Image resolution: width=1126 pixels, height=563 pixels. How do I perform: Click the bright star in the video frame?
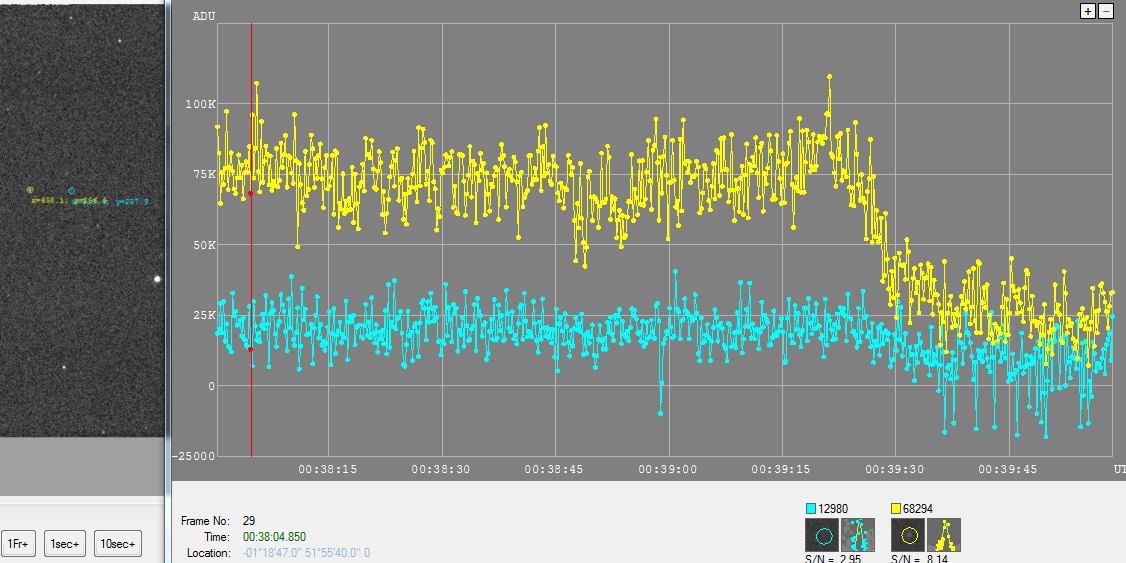point(156,280)
